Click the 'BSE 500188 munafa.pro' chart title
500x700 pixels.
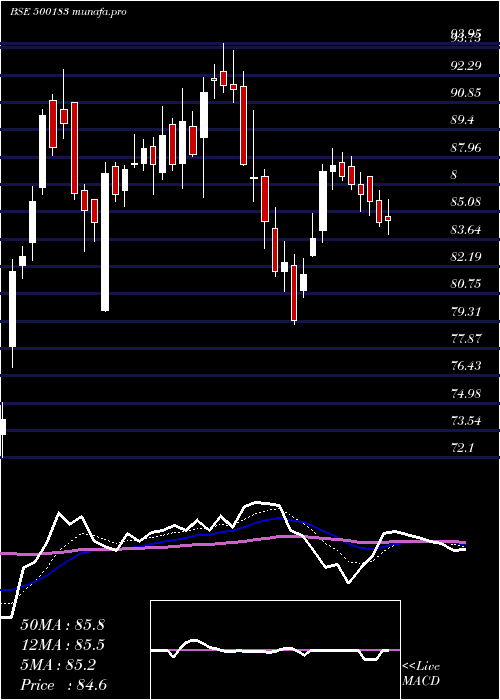click(68, 11)
